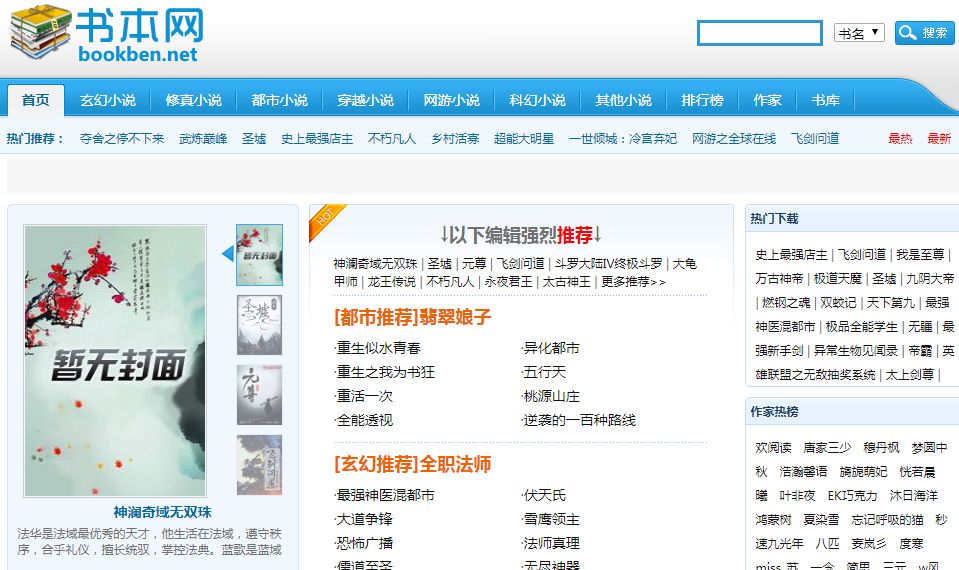This screenshot has height=570, width=959.
Task: Open the novel 大道争锋
Action: (x=365, y=519)
